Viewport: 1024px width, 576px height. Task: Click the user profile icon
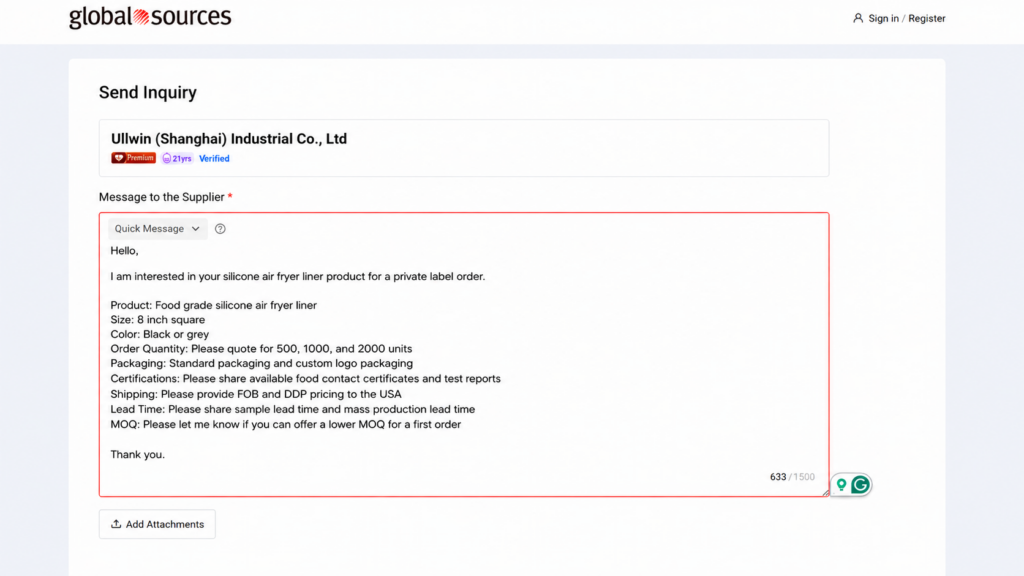pos(857,18)
